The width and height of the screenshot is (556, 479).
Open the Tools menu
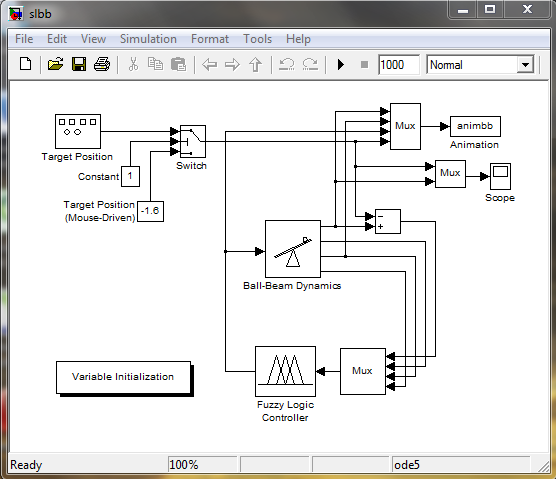[257, 39]
